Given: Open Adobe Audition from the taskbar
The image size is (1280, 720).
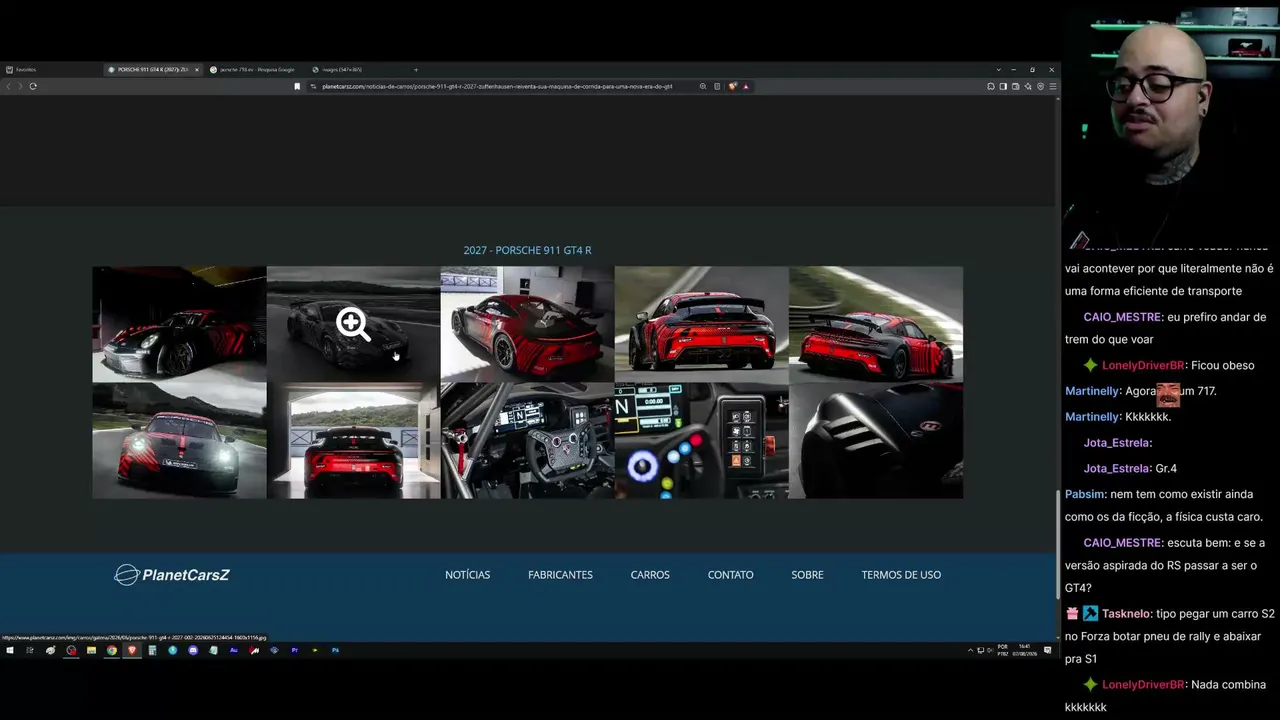Looking at the screenshot, I should [234, 650].
